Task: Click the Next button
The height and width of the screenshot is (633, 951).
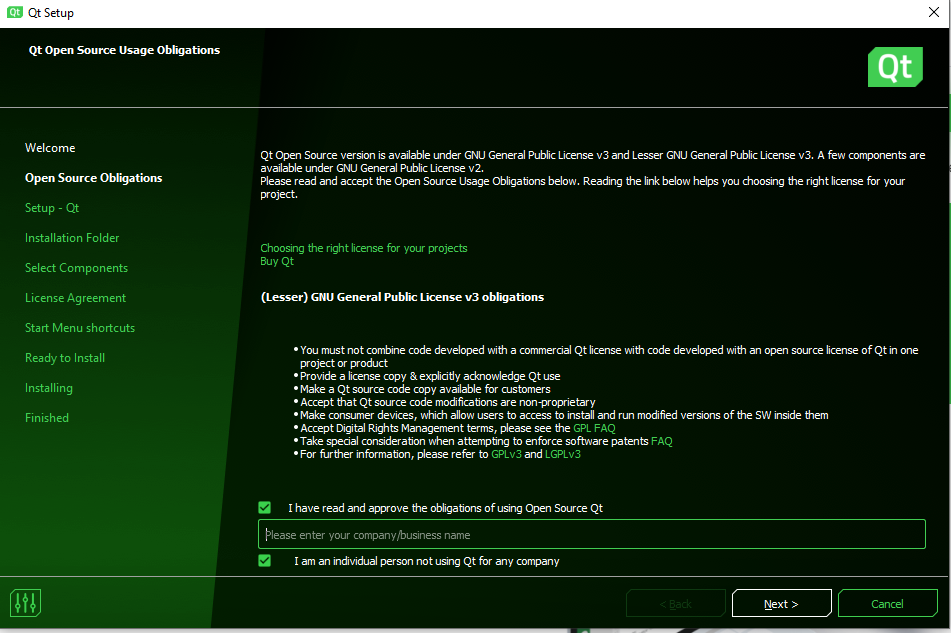Action: click(781, 603)
